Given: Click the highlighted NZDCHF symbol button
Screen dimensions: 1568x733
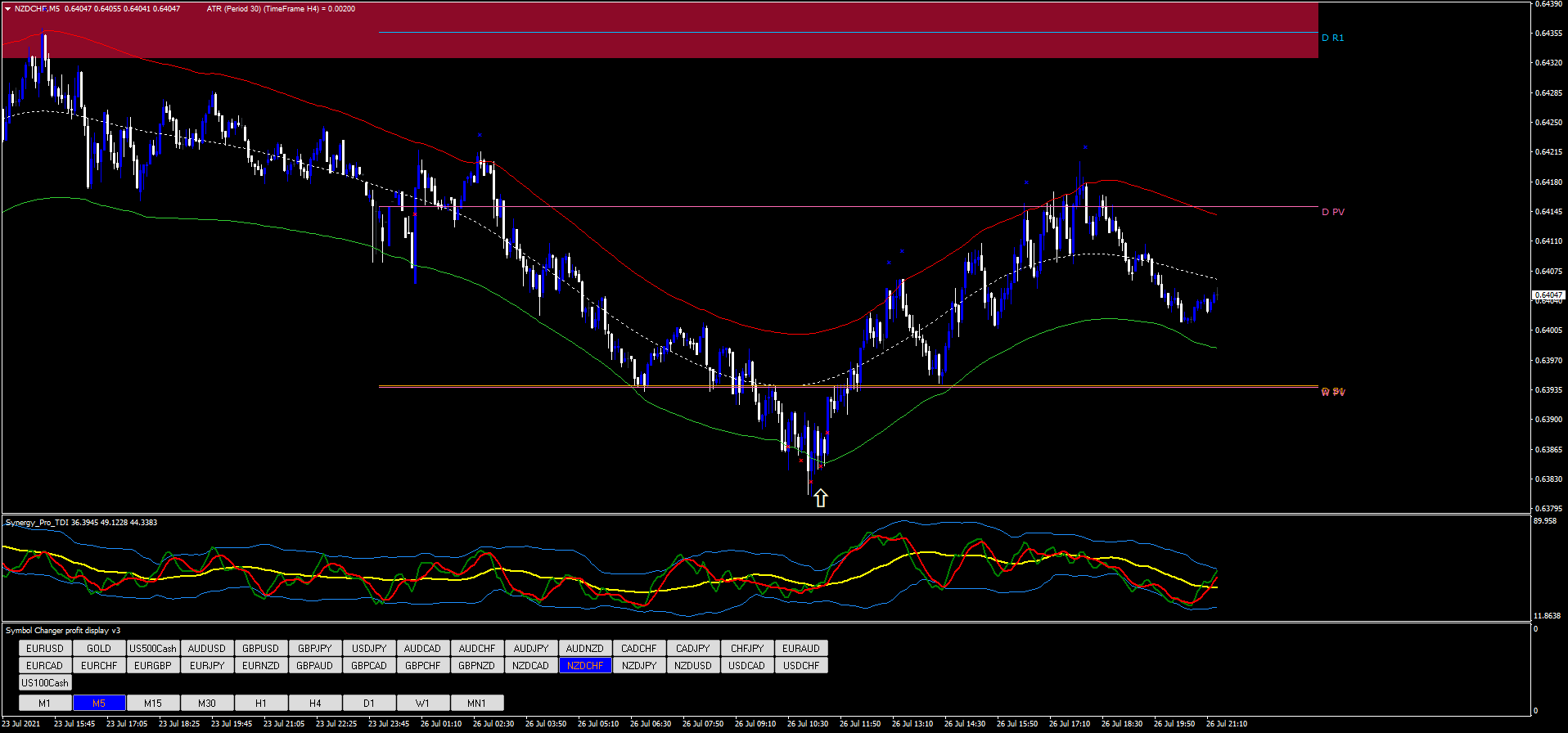Looking at the screenshot, I should 585,665.
